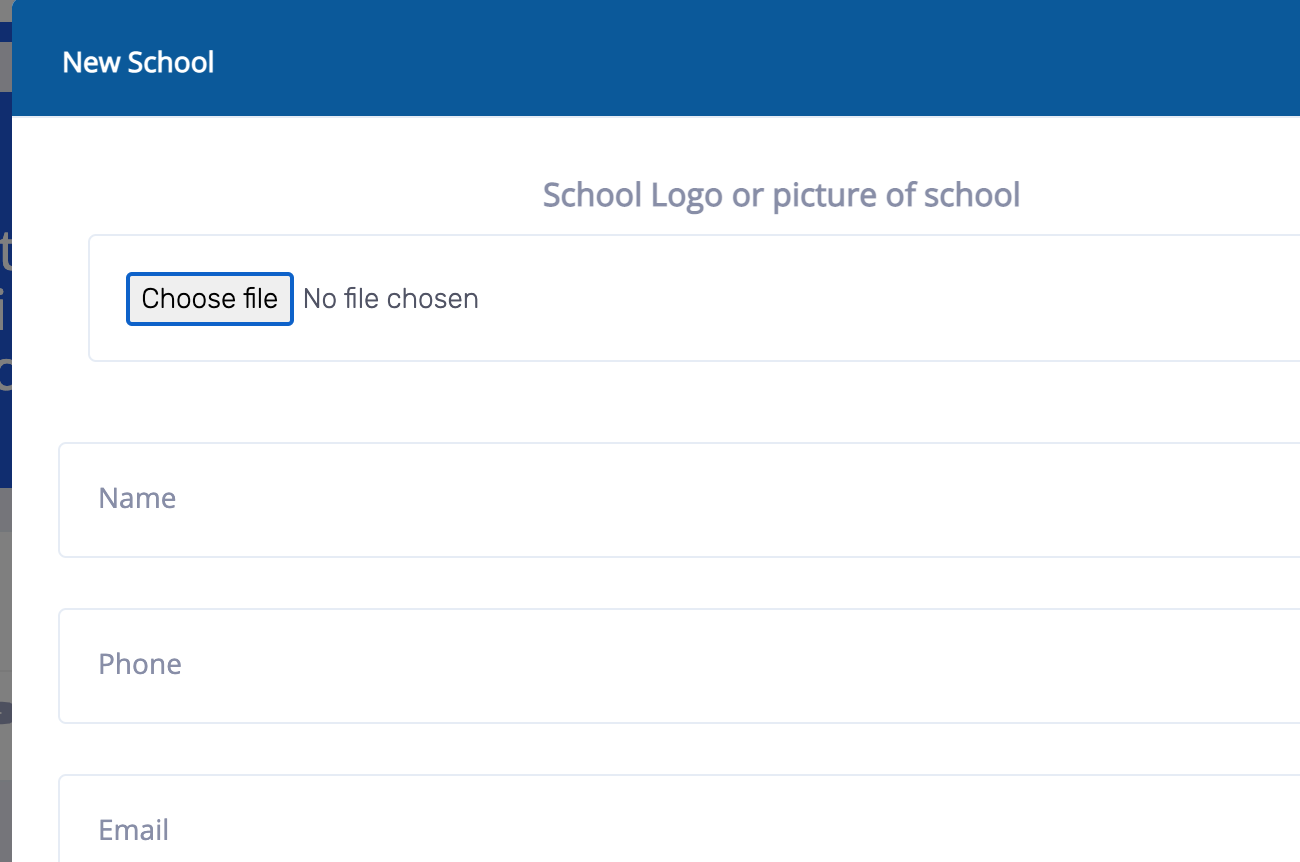Click the "Phone" placeholder label

140,664
